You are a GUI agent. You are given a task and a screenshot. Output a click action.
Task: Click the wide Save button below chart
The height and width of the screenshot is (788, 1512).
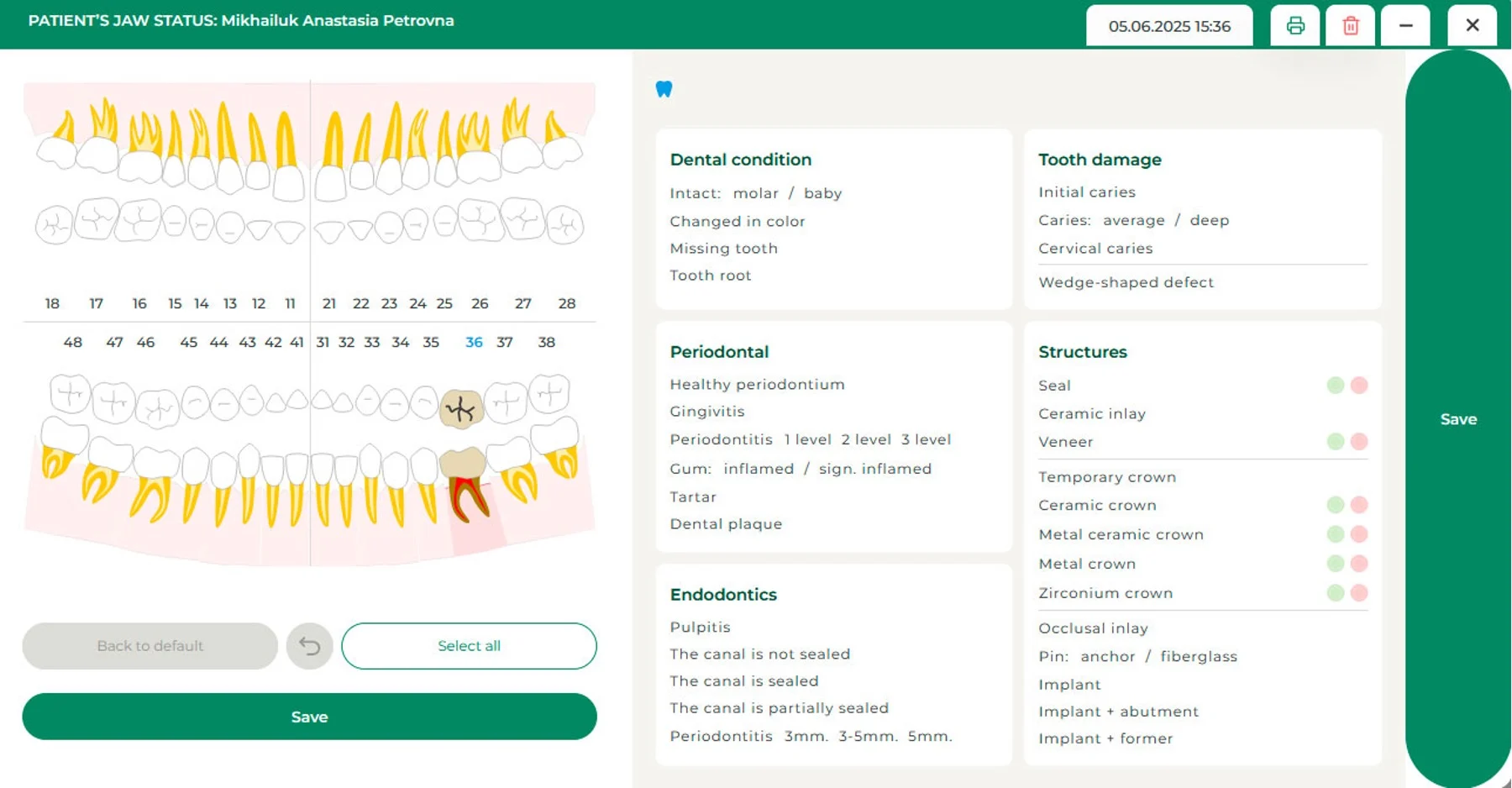tap(309, 717)
